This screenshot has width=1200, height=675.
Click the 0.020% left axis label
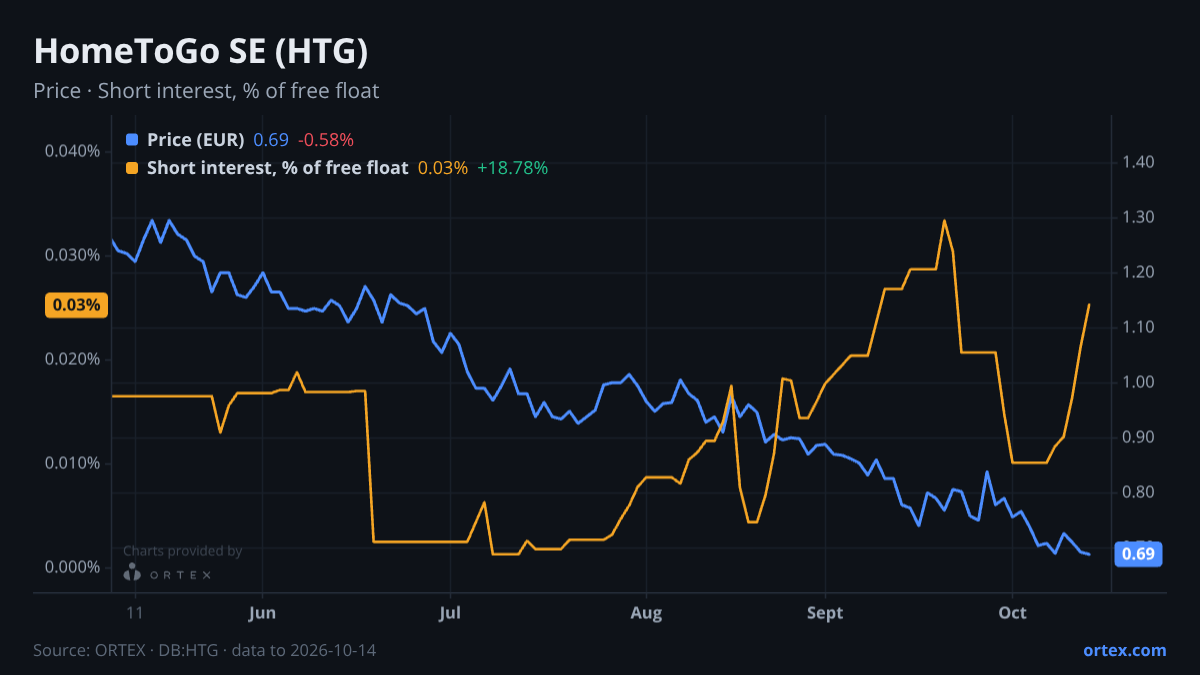click(72, 359)
